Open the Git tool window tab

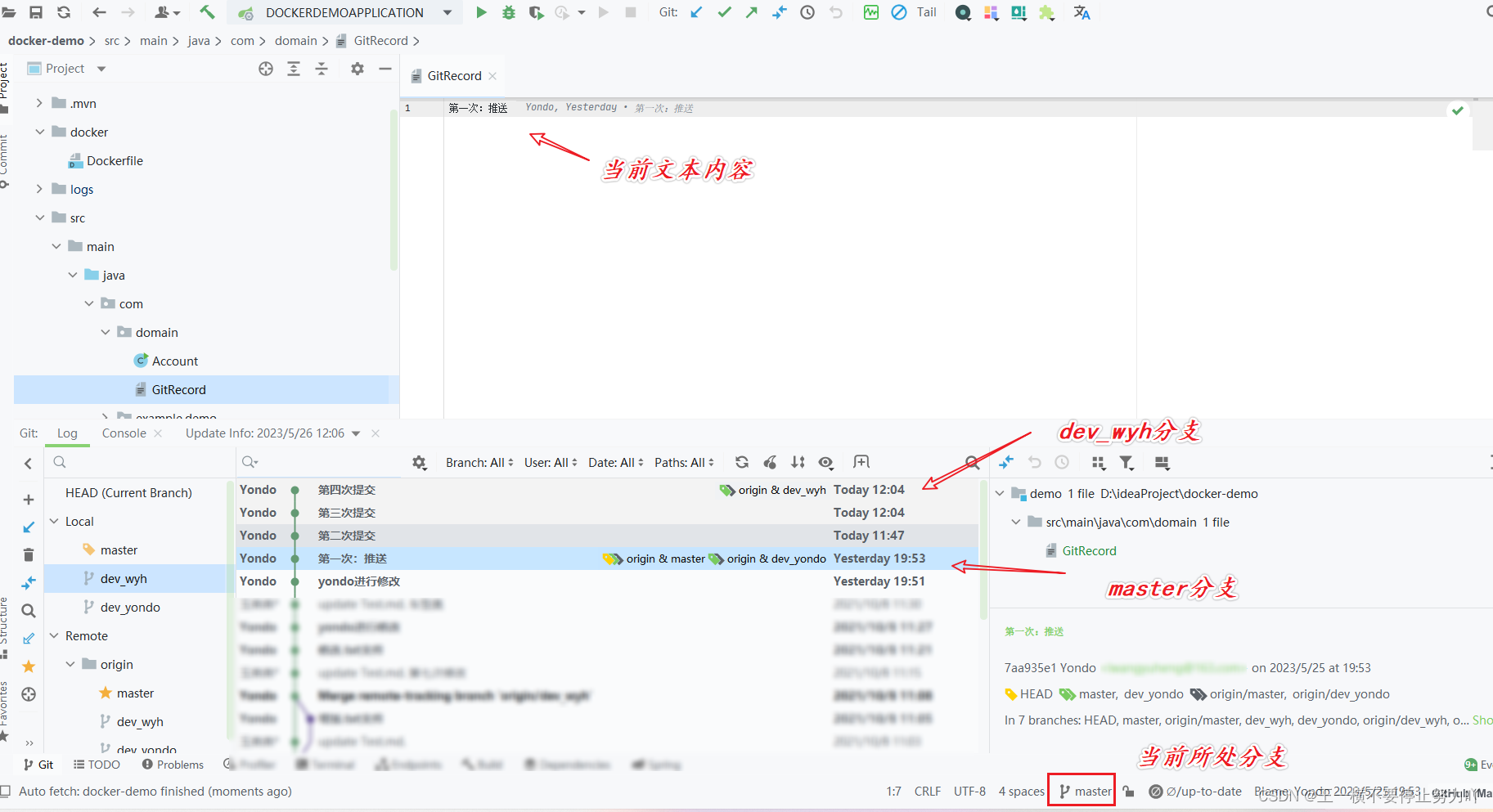(38, 765)
